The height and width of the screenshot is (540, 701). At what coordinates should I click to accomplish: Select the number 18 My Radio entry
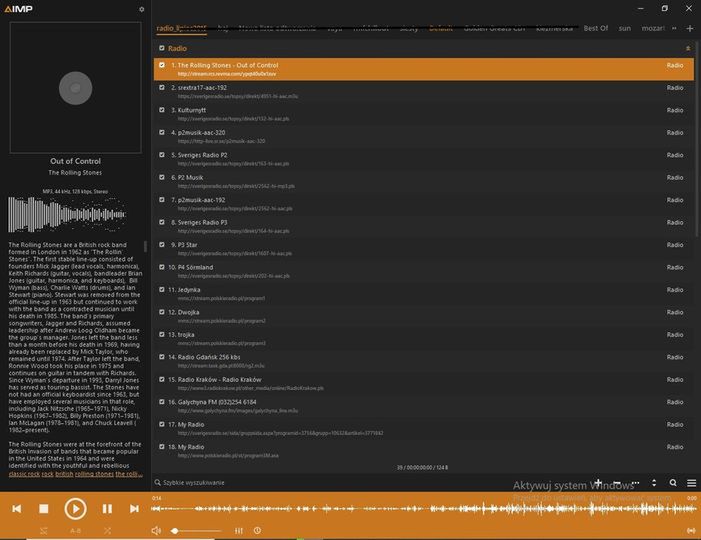(x=424, y=451)
